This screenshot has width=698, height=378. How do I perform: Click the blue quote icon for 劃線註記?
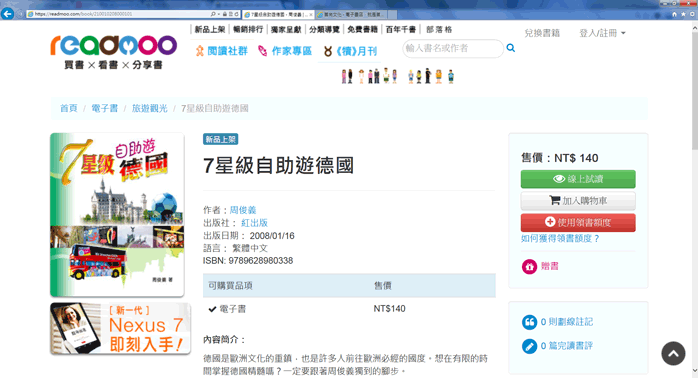(x=529, y=322)
